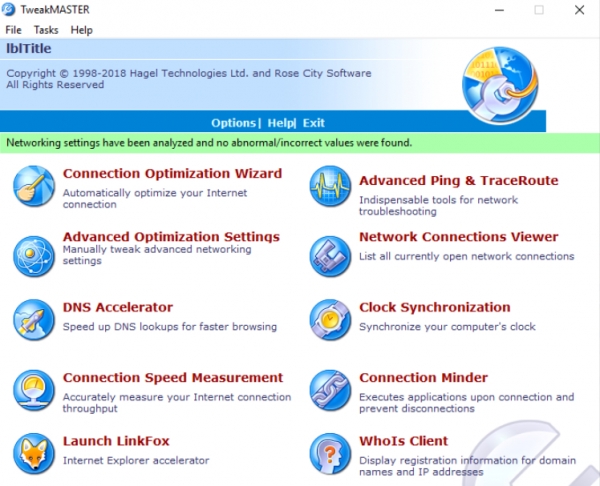Click the Exit link in blue bar
This screenshot has width=600, height=486.
[x=314, y=123]
